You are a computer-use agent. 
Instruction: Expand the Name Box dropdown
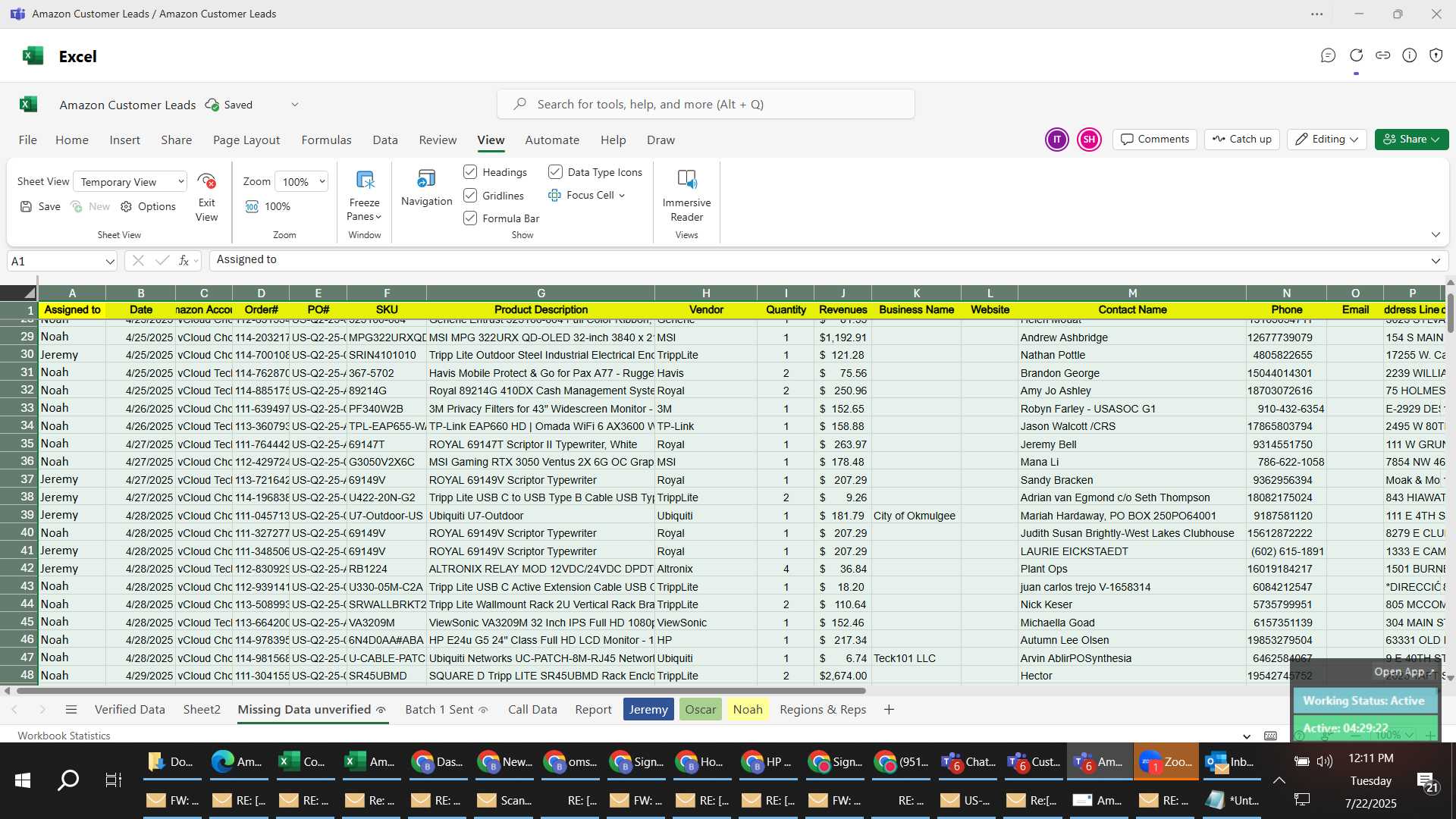tap(110, 262)
